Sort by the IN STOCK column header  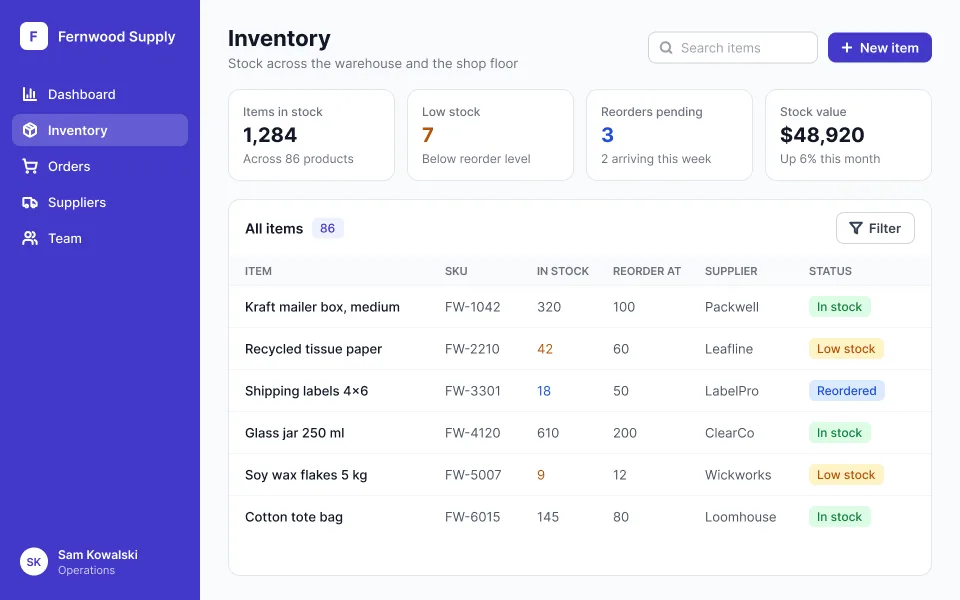click(563, 271)
